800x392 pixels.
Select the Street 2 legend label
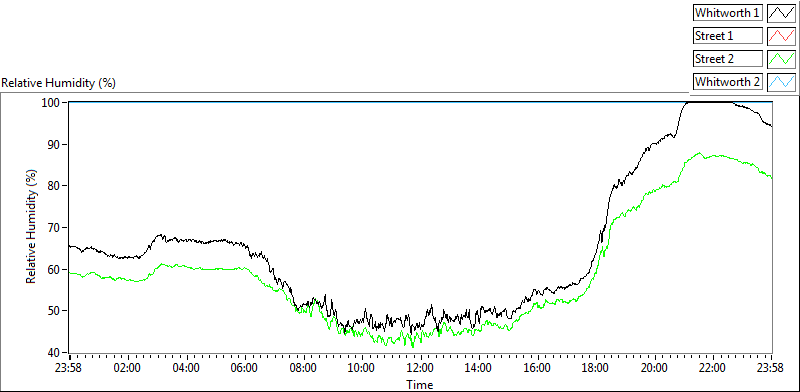pyautogui.click(x=728, y=58)
